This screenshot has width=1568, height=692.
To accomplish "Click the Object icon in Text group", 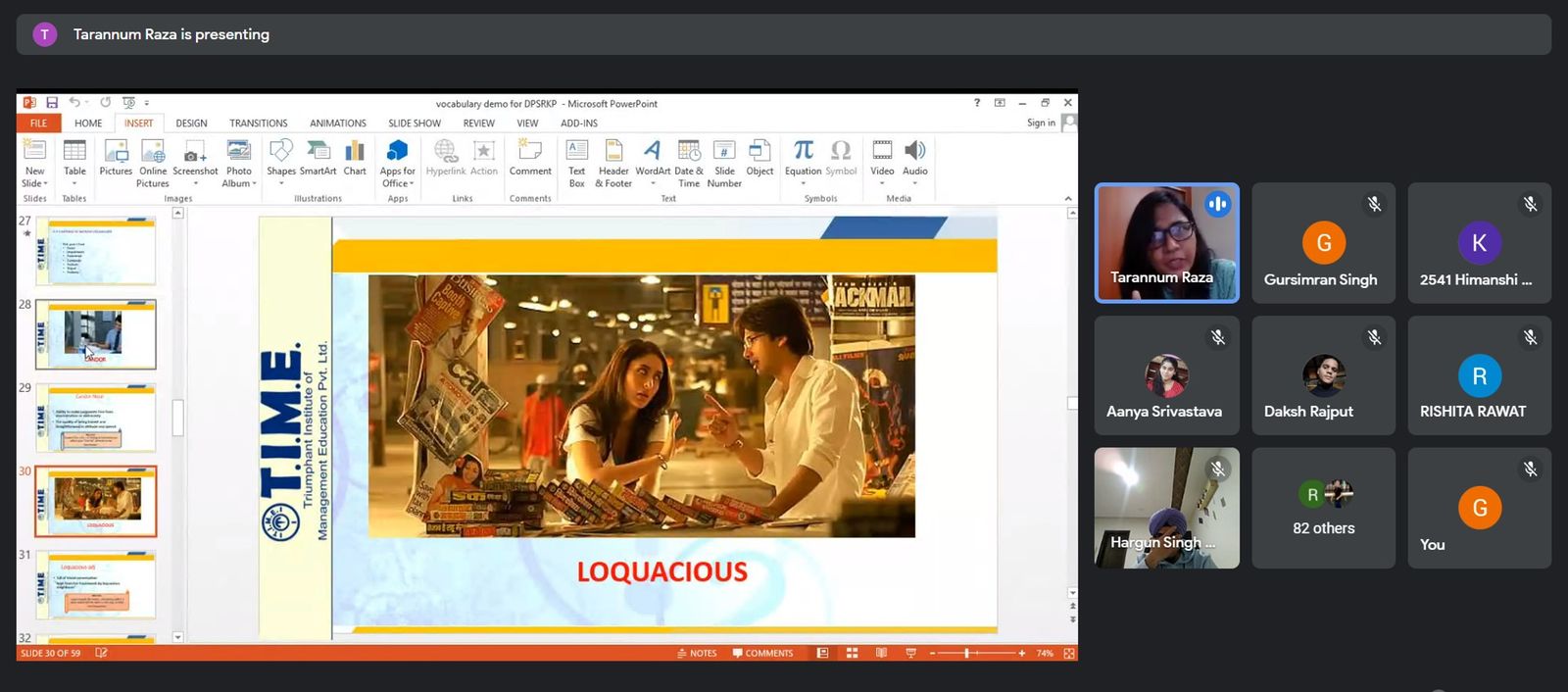I will pos(759,158).
